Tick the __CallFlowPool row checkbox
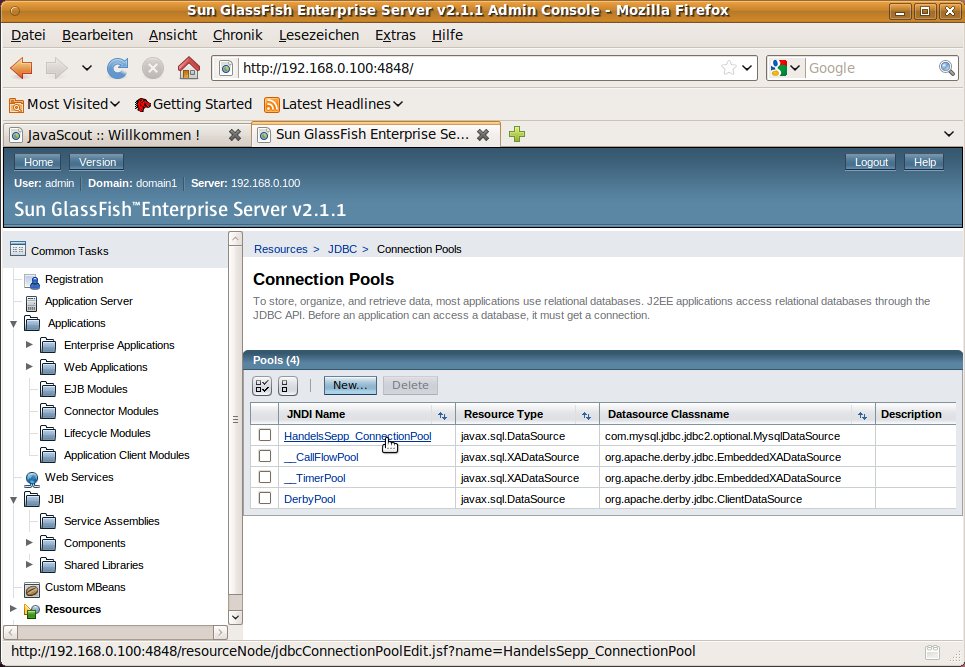 (265, 457)
